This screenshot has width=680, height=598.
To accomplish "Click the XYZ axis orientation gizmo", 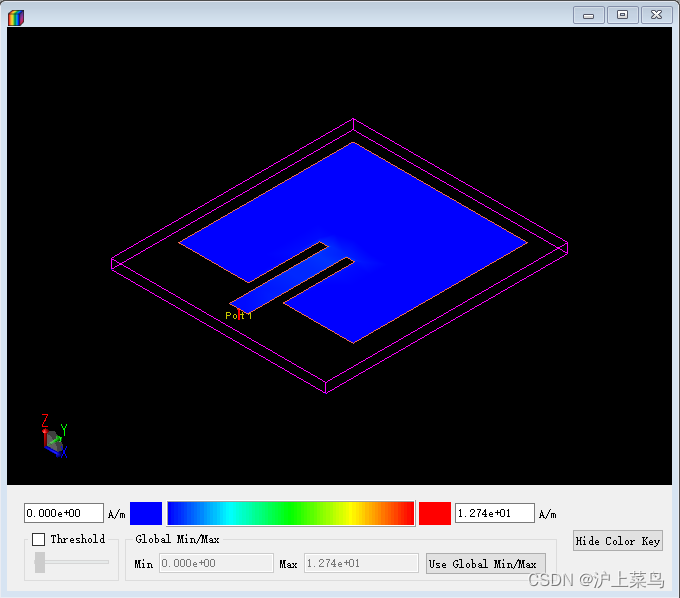I will point(55,436).
